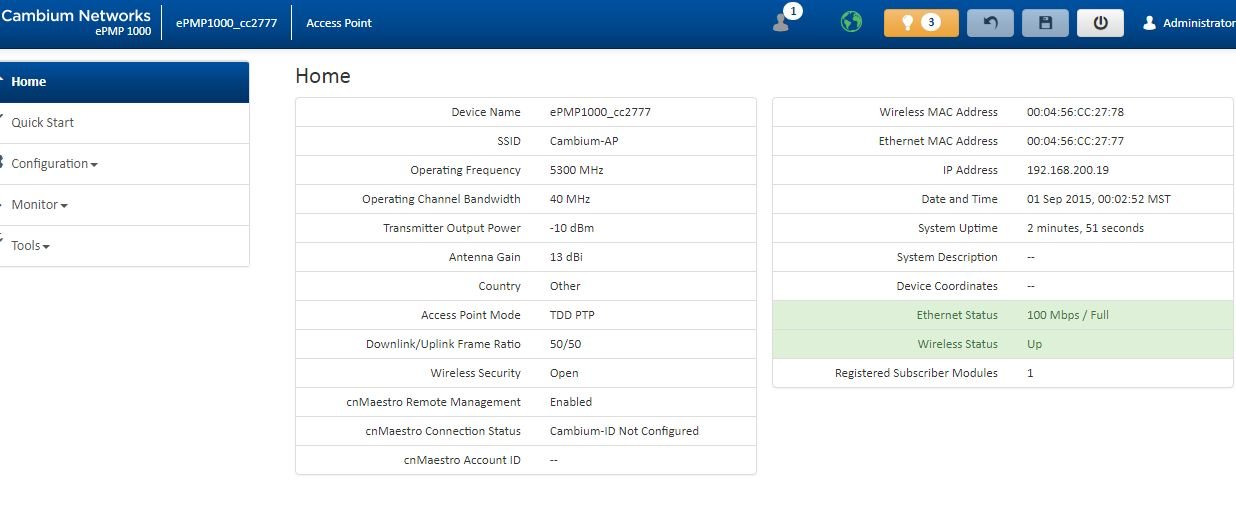Screen dimensions: 1236x529
Task: Click the green Wireless Status row
Action: 1002,344
